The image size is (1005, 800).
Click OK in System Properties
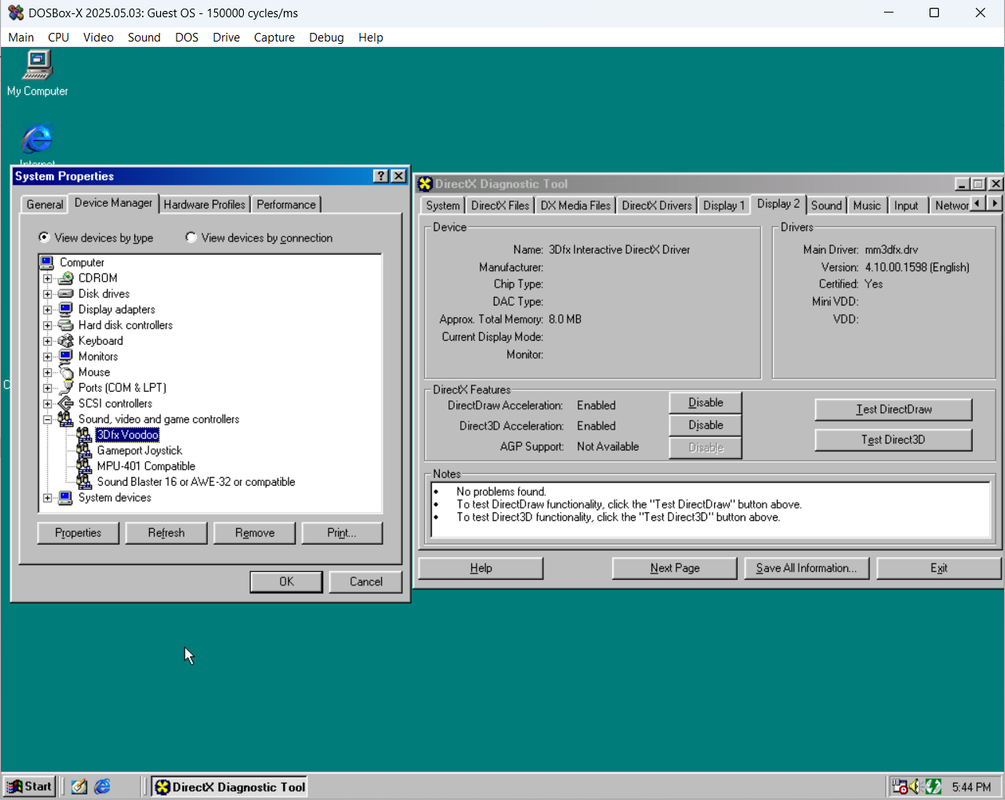(286, 581)
